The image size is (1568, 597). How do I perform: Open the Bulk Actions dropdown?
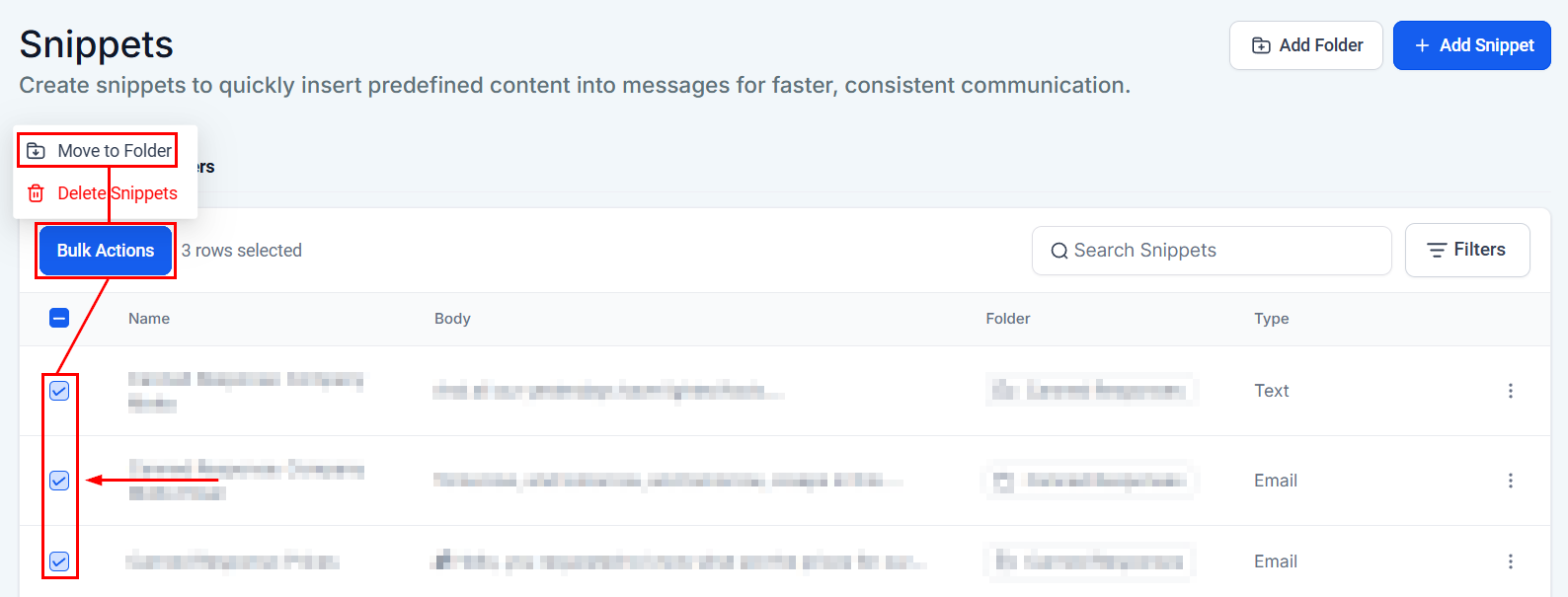coord(106,251)
